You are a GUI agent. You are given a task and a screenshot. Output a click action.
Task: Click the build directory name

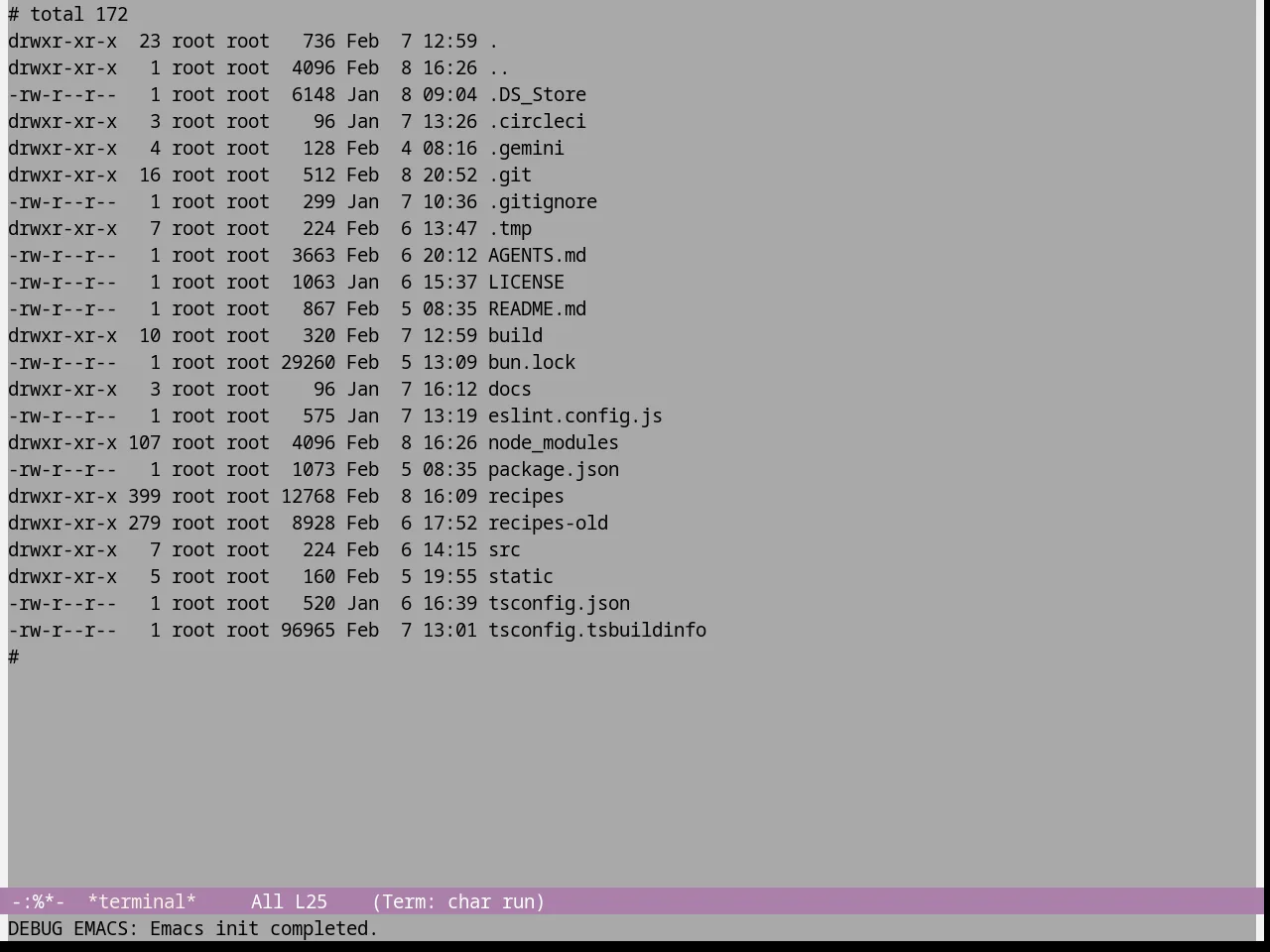tap(515, 335)
